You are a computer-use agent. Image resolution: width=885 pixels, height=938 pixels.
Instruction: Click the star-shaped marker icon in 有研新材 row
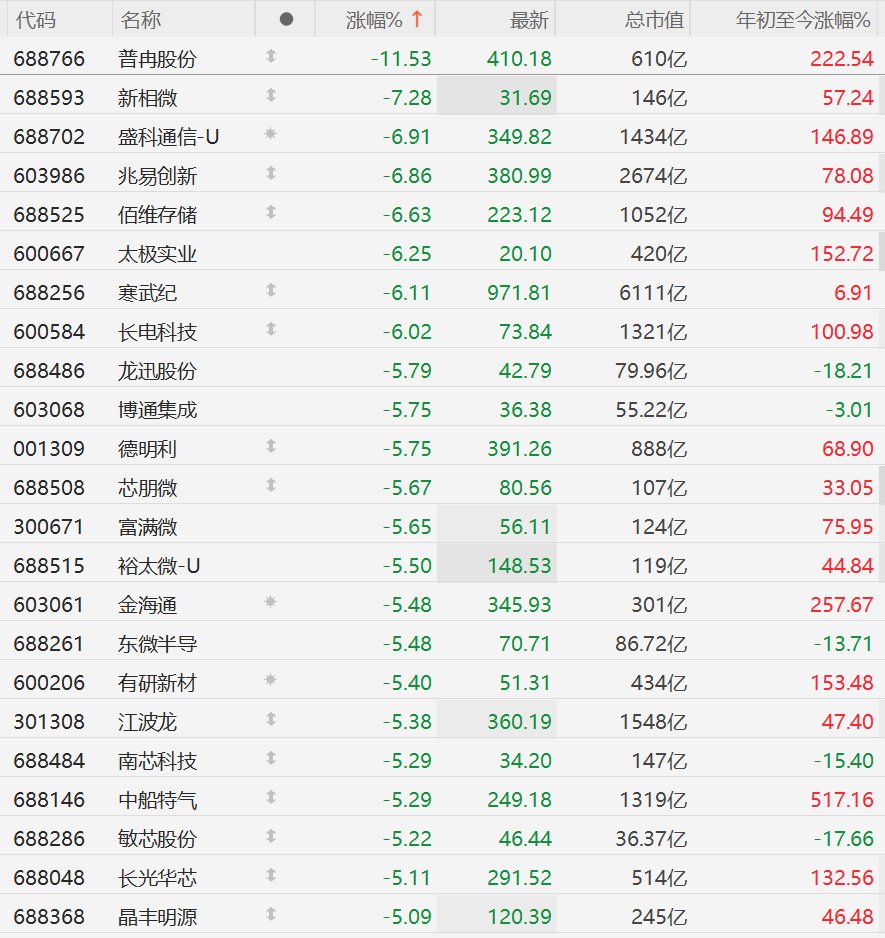tap(270, 680)
